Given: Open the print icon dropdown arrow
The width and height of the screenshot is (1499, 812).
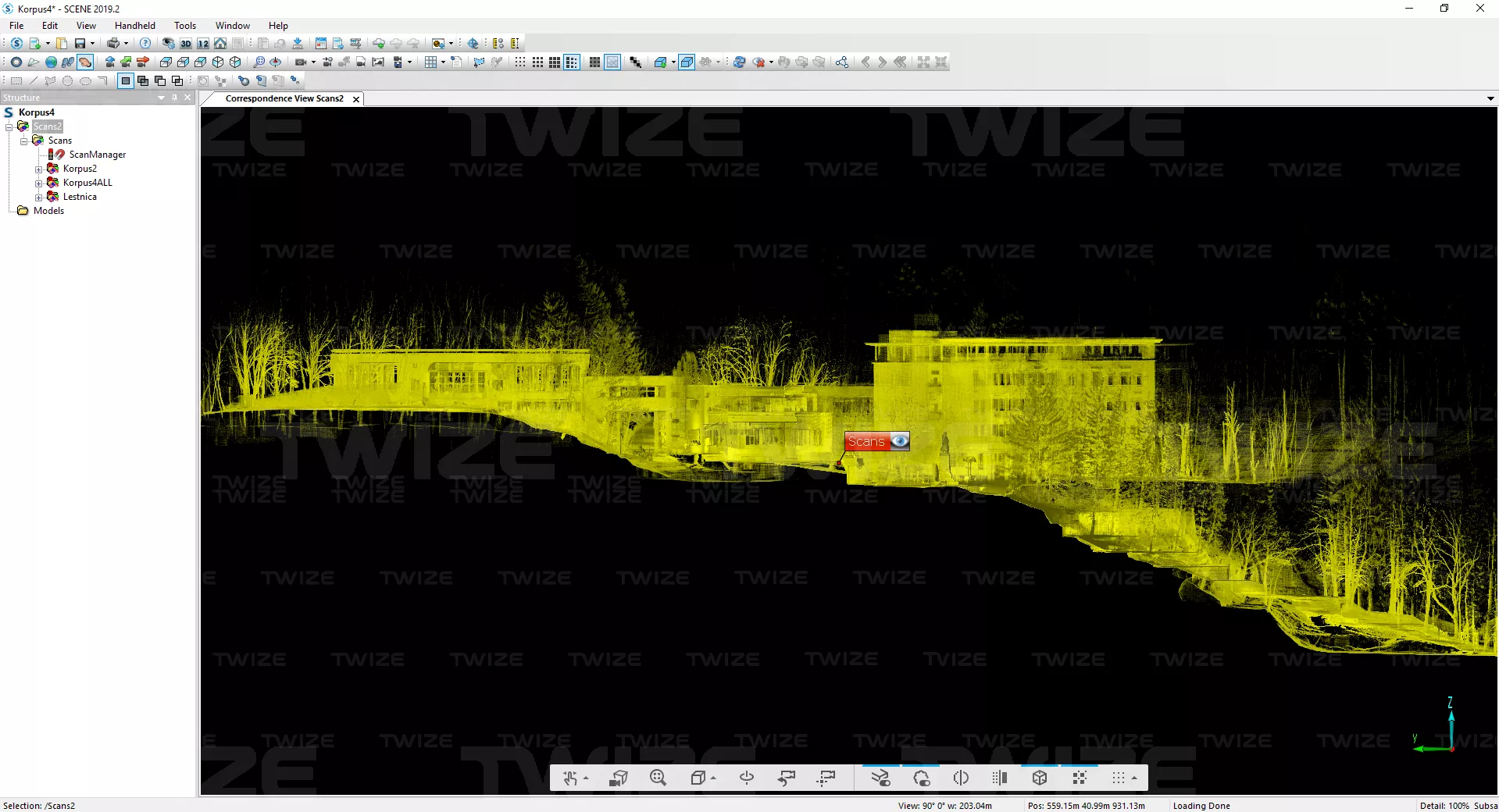Looking at the screenshot, I should point(126,44).
